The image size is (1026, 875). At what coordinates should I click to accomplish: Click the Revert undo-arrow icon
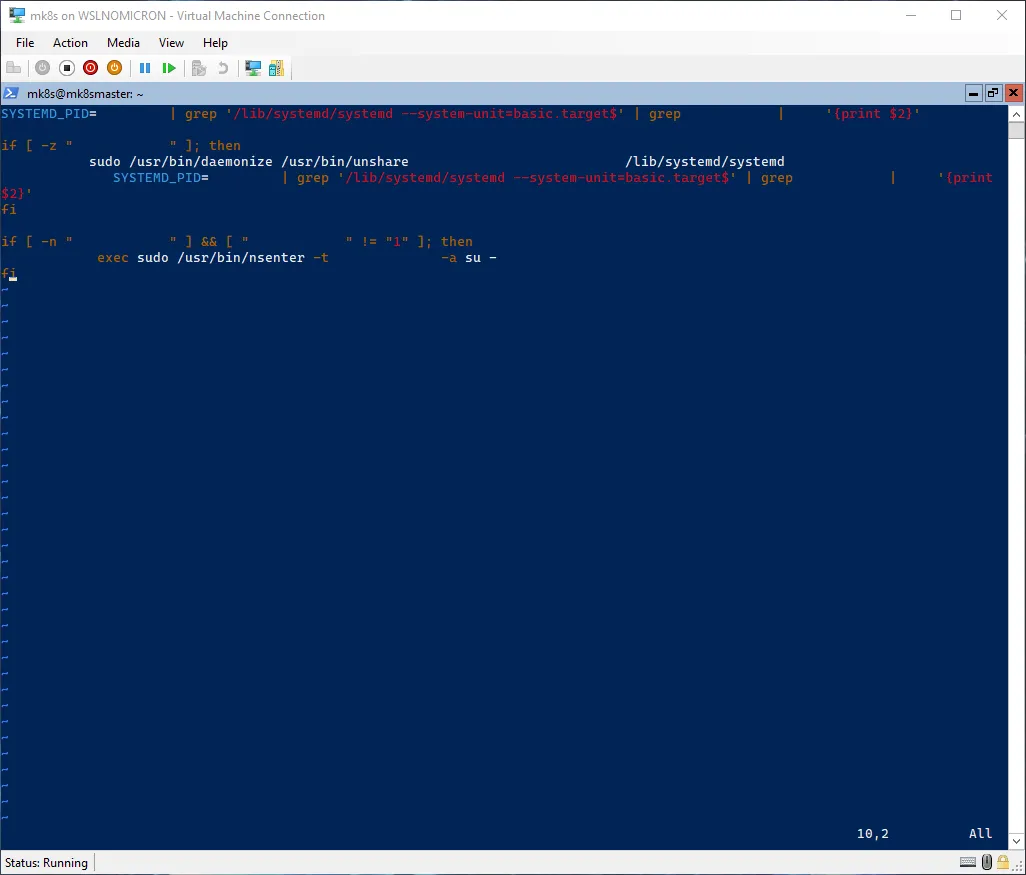[223, 68]
